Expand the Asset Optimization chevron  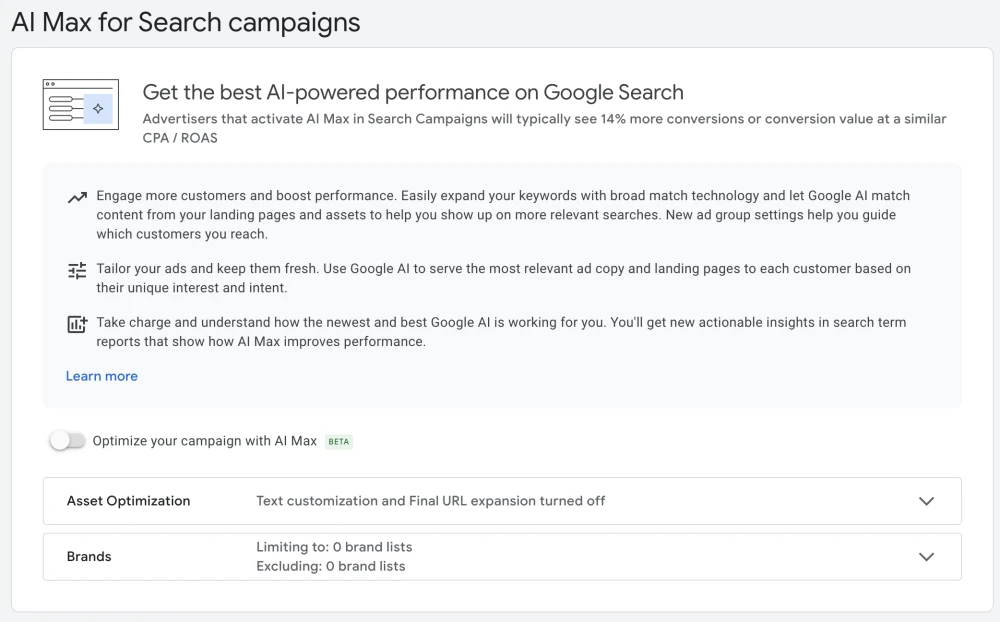(x=926, y=501)
